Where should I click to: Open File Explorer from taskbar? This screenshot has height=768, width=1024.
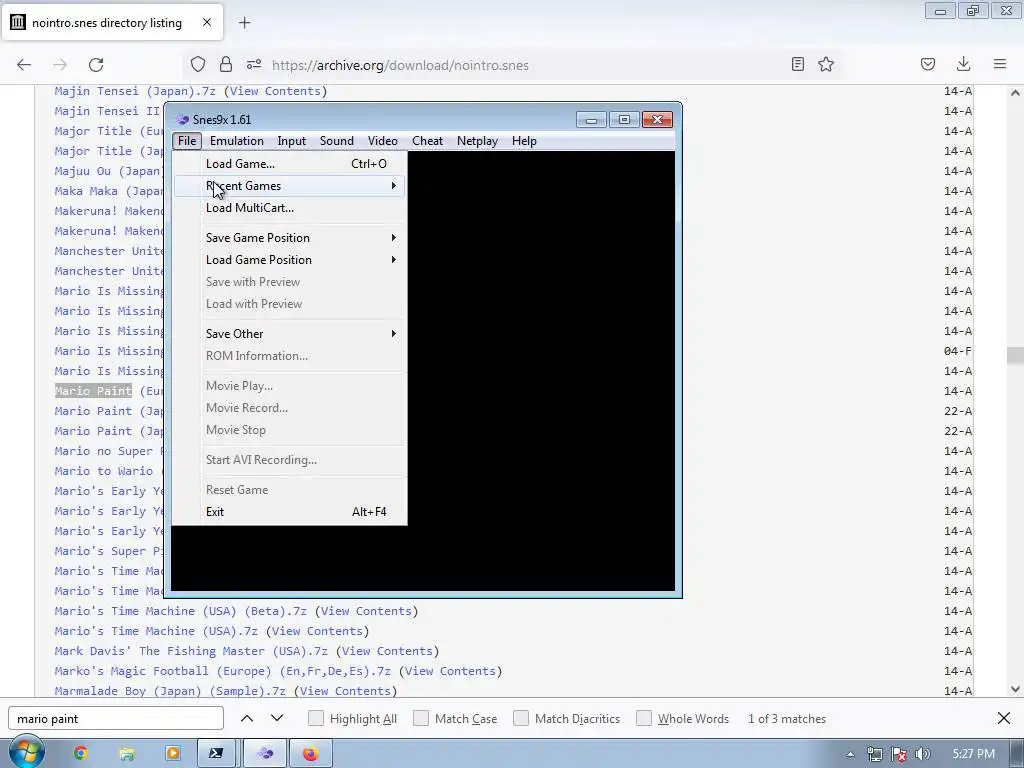tap(127, 754)
